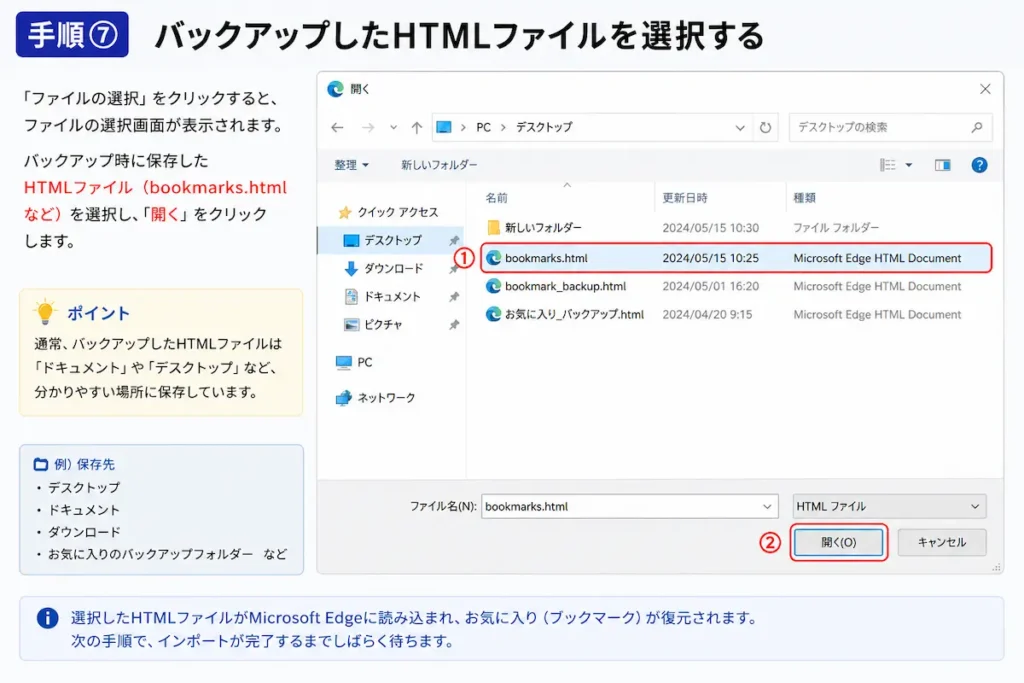The image size is (1024, 683).
Task: Click the folder icon of 新しいフォルダー row
Action: [x=494, y=228]
